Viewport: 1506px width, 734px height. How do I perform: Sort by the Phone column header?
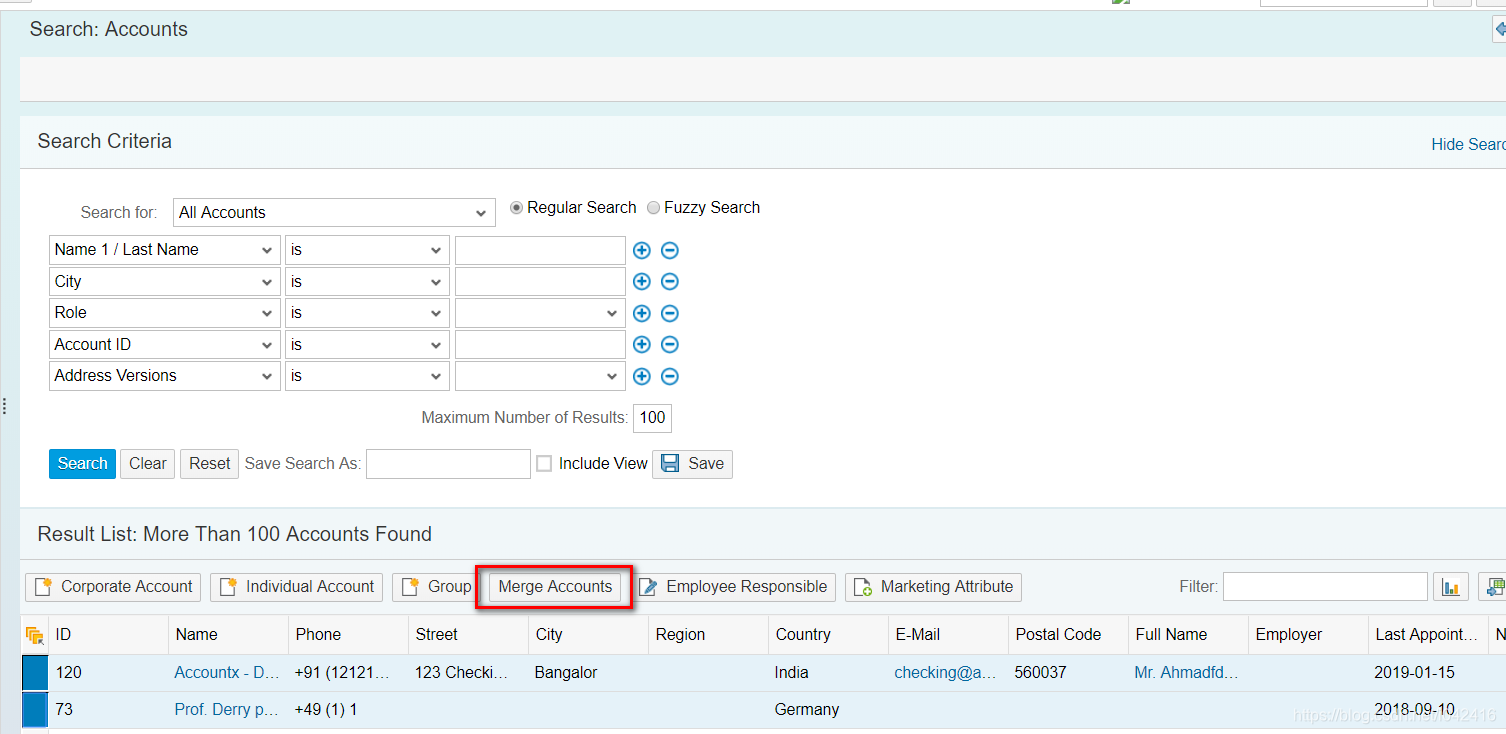click(x=348, y=635)
